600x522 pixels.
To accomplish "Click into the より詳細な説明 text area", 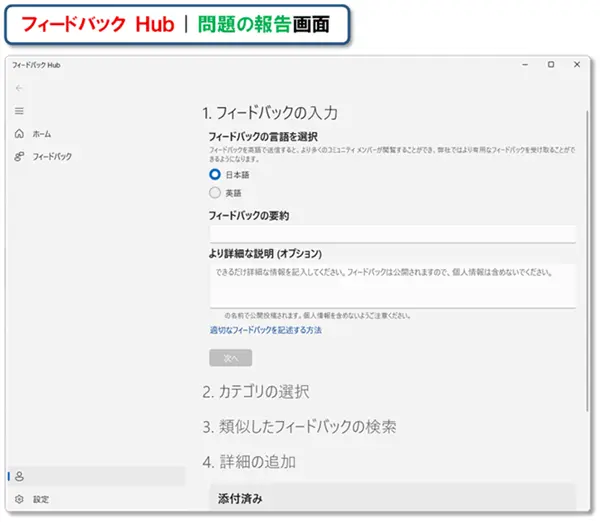I will click(391, 285).
